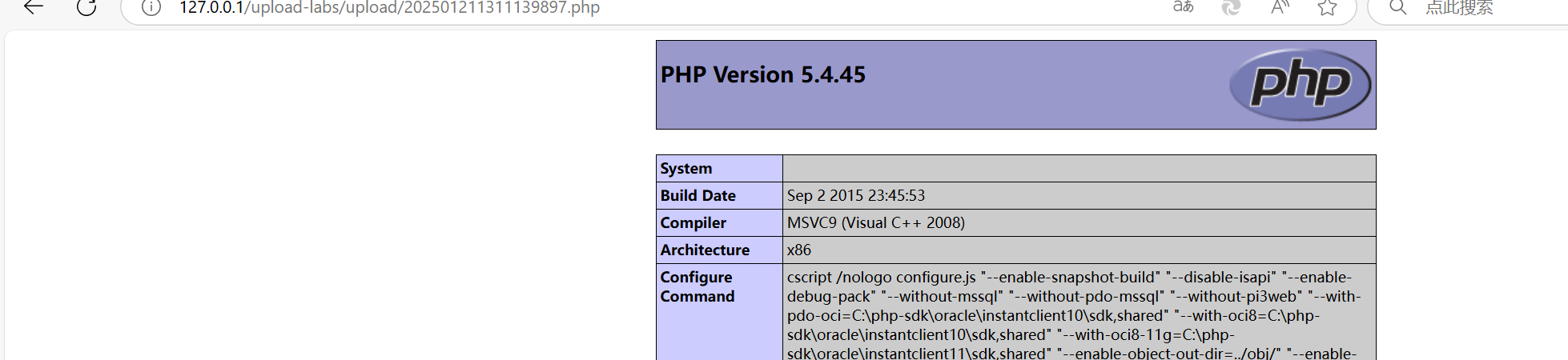Click the PHP logo image
The image size is (1568, 360).
click(1300, 85)
